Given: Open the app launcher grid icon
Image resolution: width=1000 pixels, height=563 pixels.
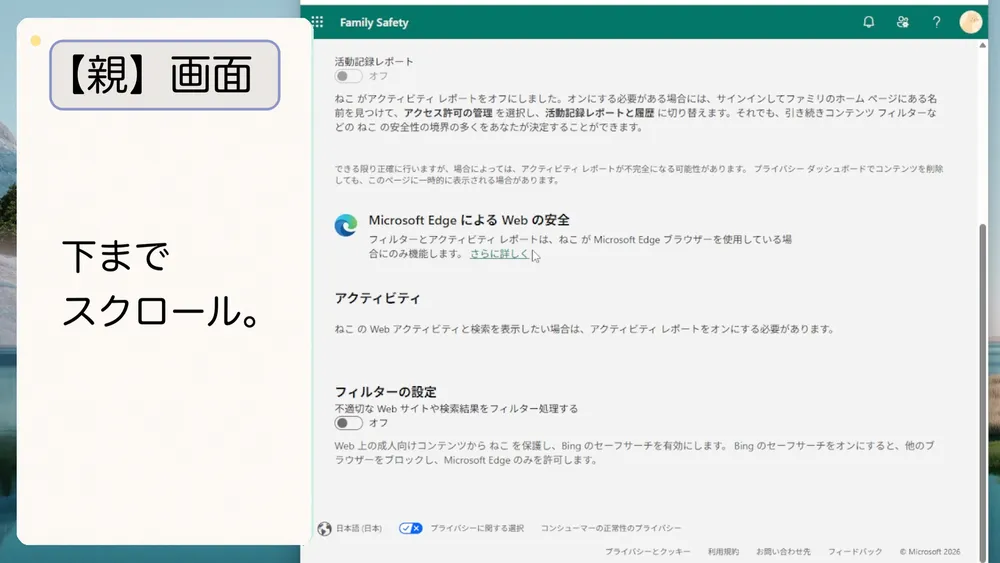Looking at the screenshot, I should click(x=317, y=22).
